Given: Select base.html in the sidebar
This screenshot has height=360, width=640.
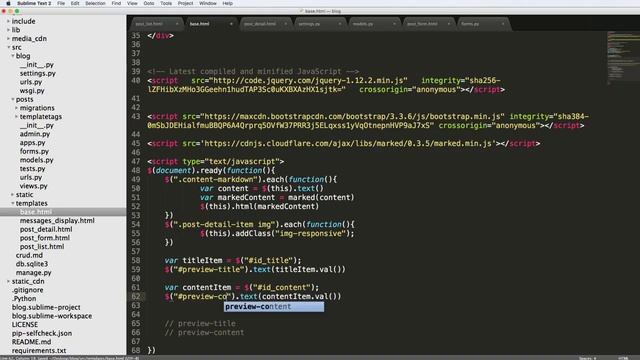Looking at the screenshot, I should coord(36,212).
